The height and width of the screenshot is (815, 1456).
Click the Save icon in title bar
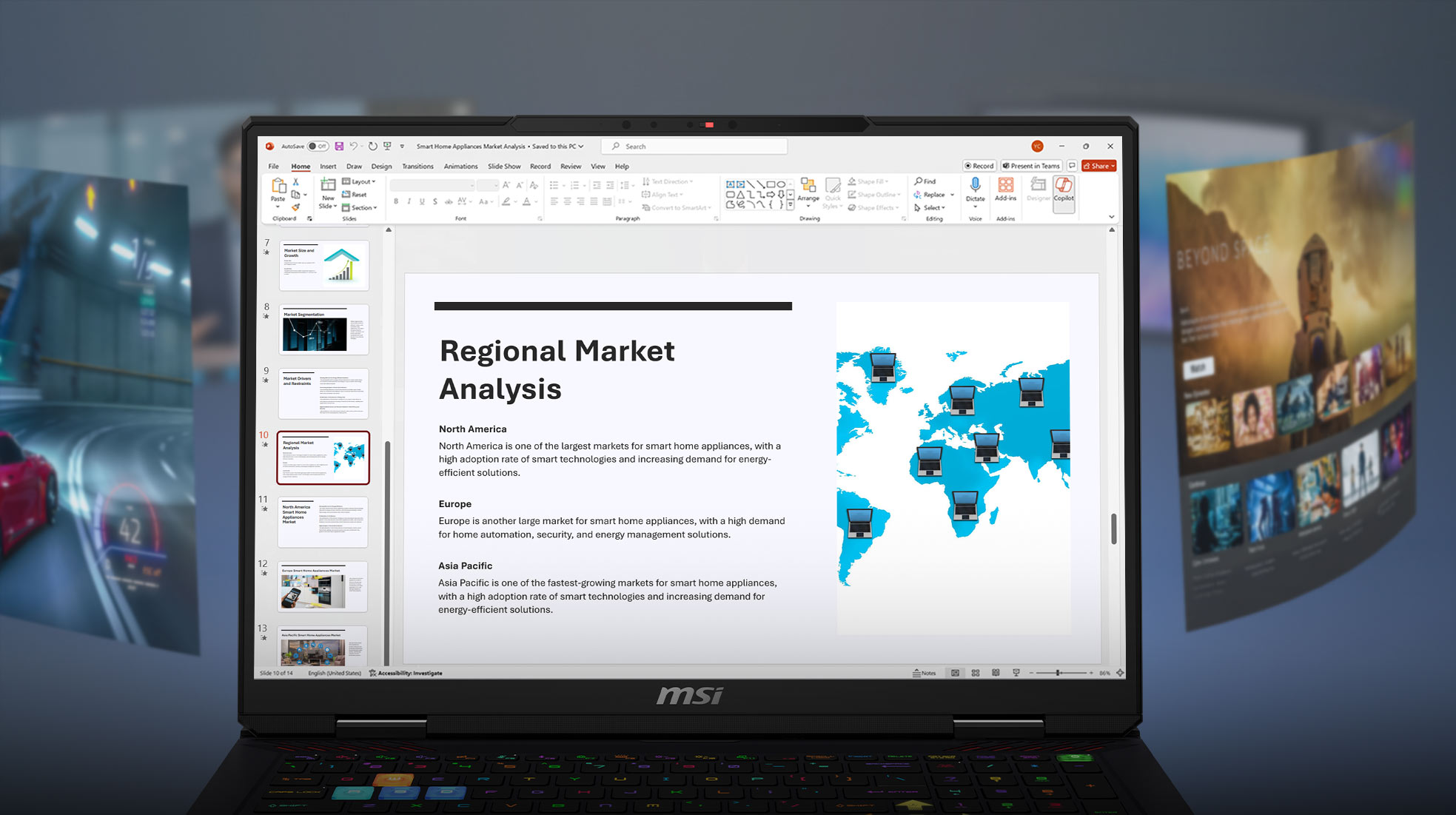click(339, 147)
